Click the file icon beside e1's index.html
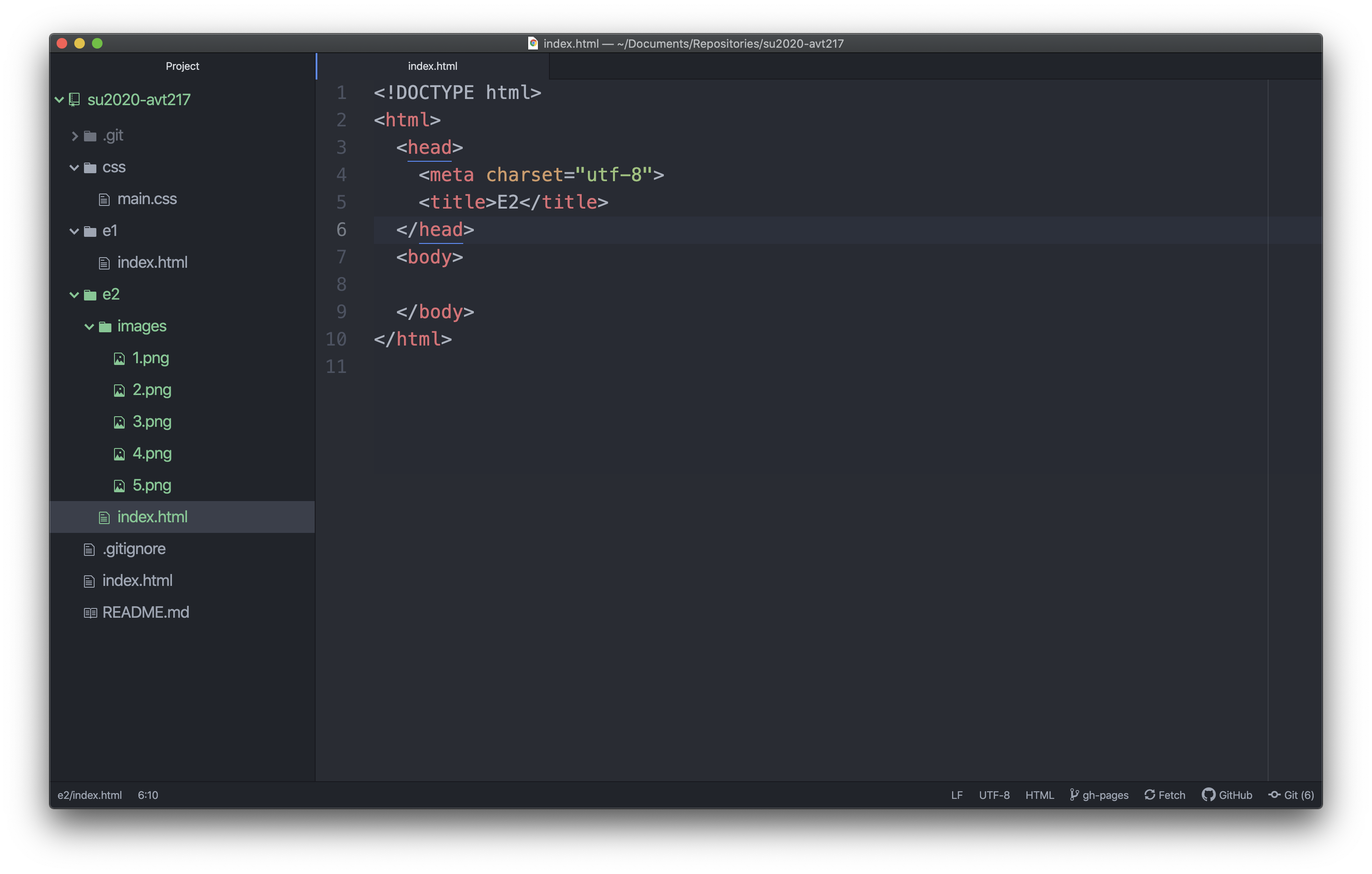Image resolution: width=1372 pixels, height=874 pixels. 104,262
